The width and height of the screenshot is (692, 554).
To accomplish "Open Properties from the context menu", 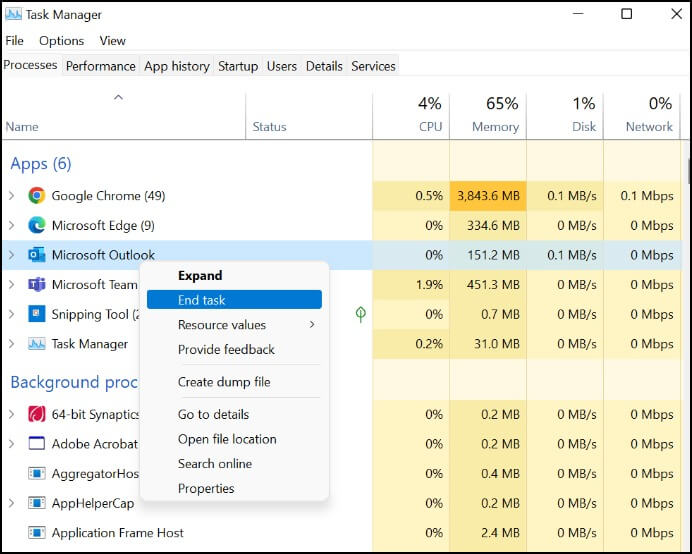I will (234, 488).
